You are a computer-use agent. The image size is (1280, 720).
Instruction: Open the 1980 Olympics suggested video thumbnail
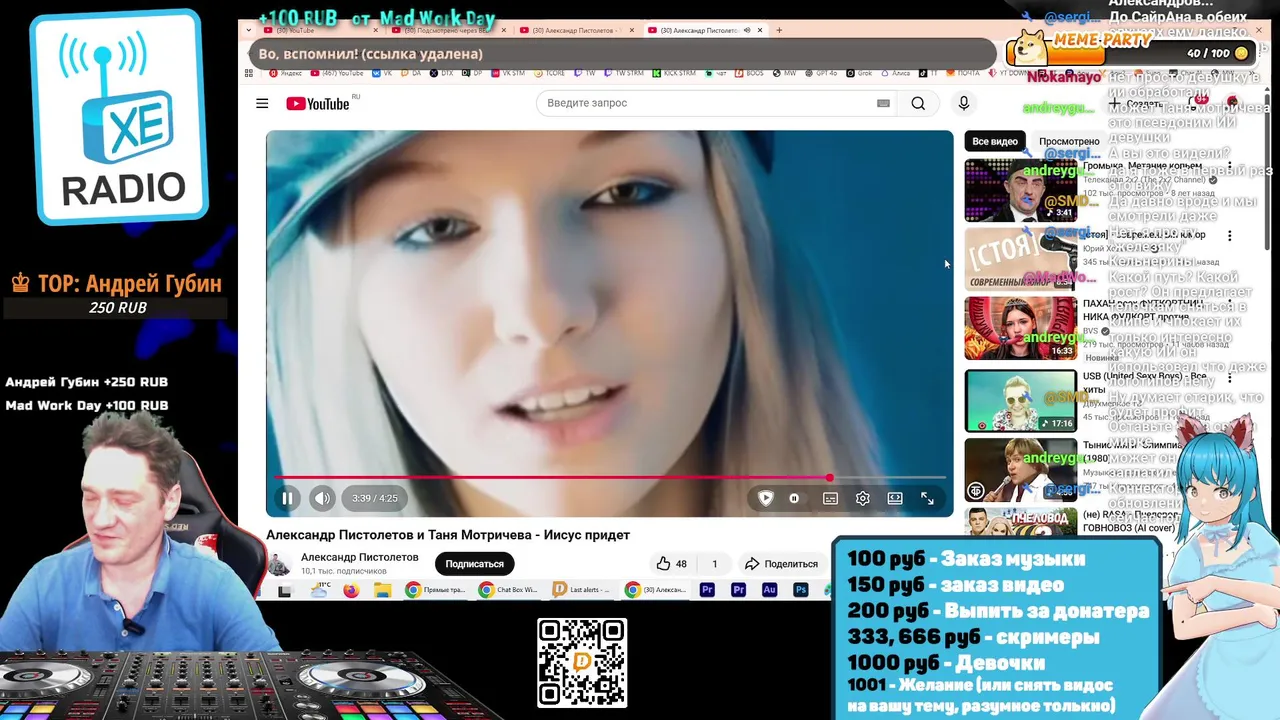[x=1020, y=470]
